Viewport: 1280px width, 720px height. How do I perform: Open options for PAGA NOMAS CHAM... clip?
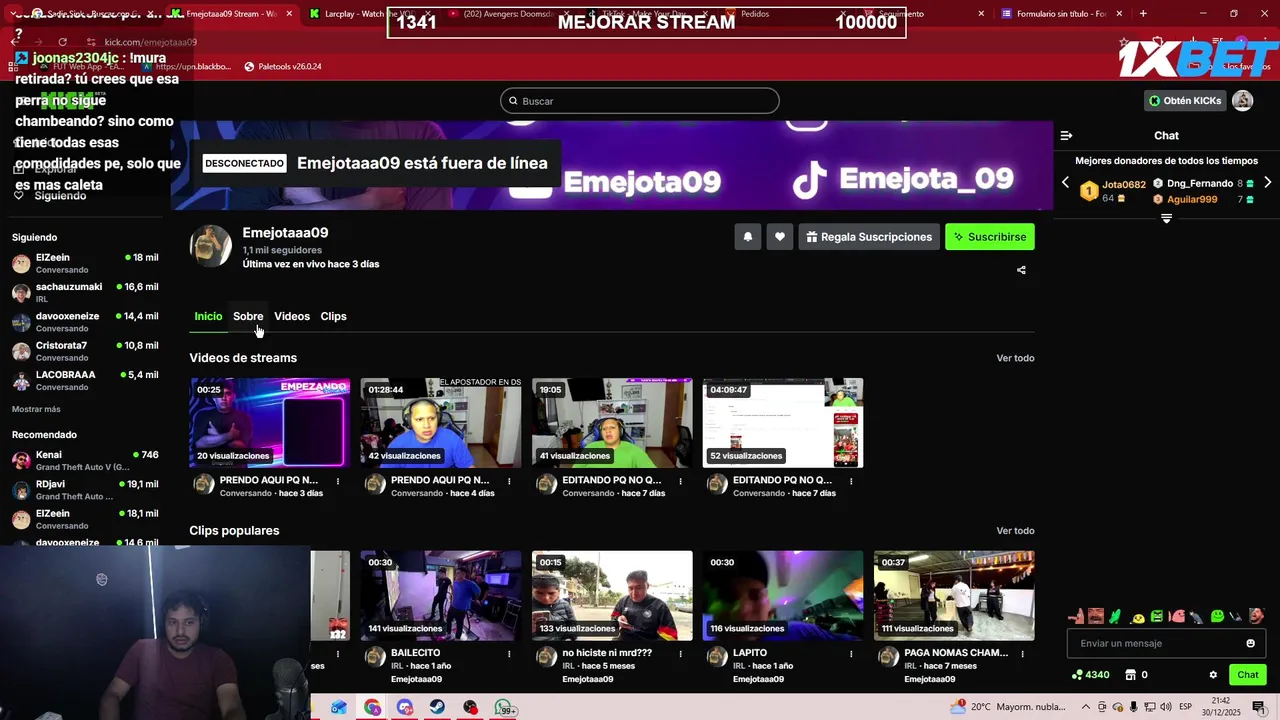coord(1022,654)
